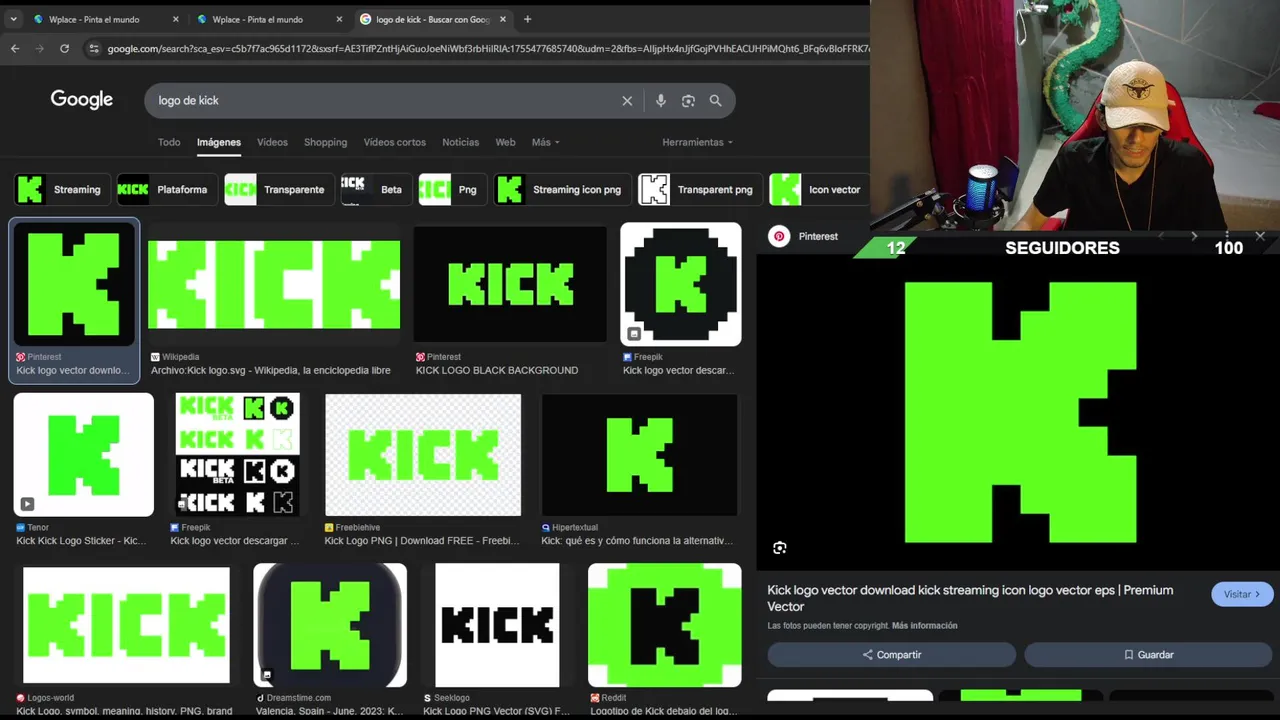Open Kick logo vector download title link
The image size is (1280, 720).
pos(970,598)
